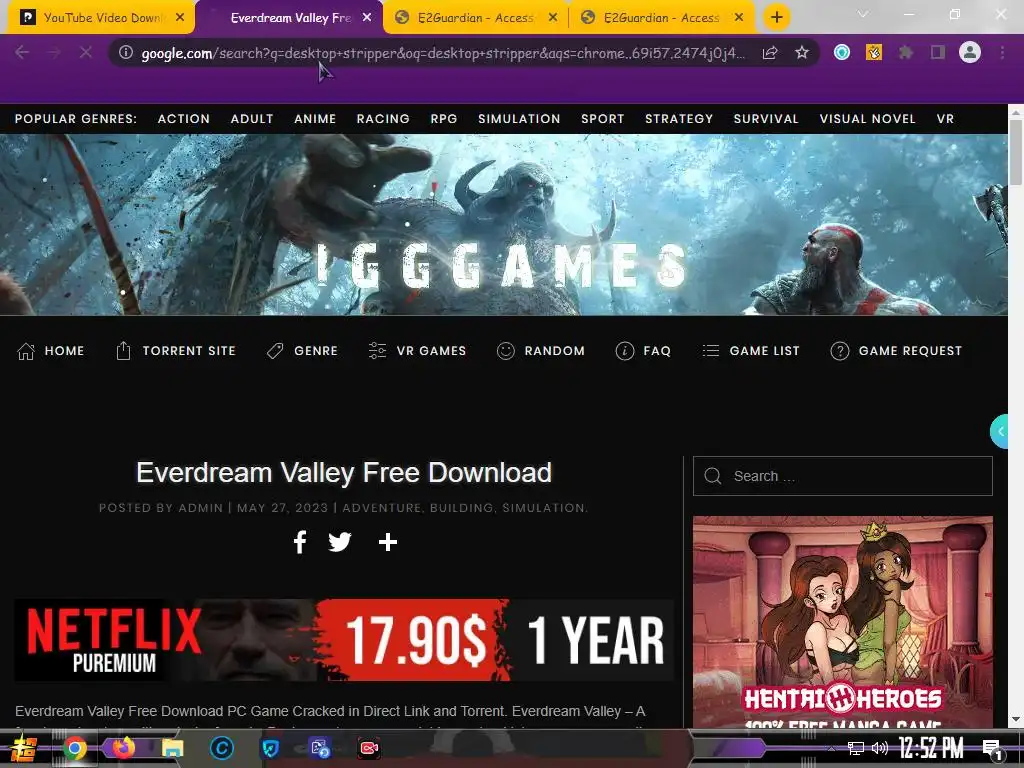Click the site Search field
Screen dimensions: 1024x768
click(842, 476)
